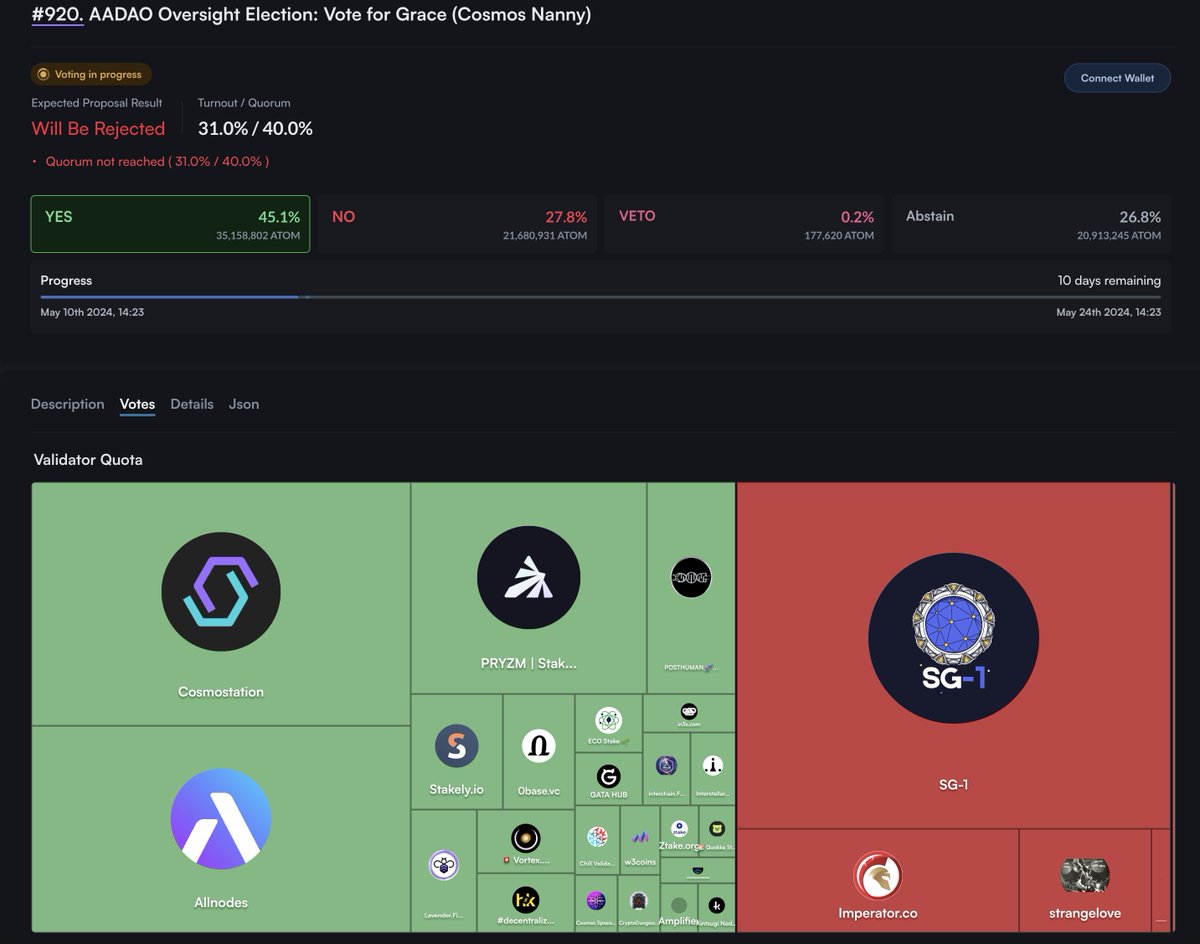This screenshot has width=1200, height=944.
Task: Open the Allnodes validator tile
Action: pyautogui.click(x=221, y=829)
